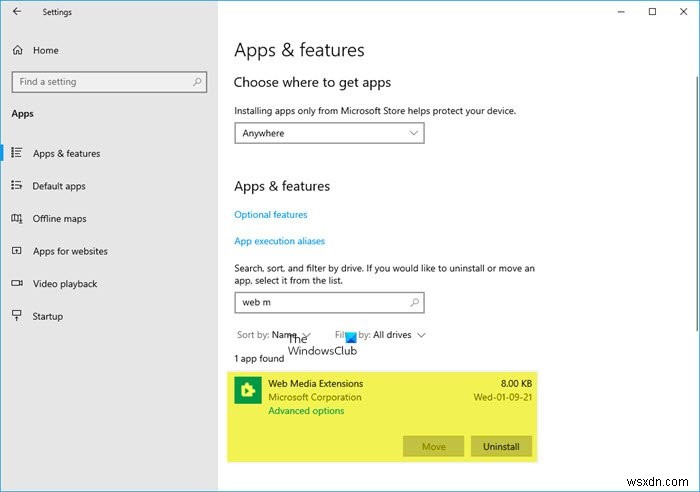Click the Wed-01-09-21 install date

503,397
